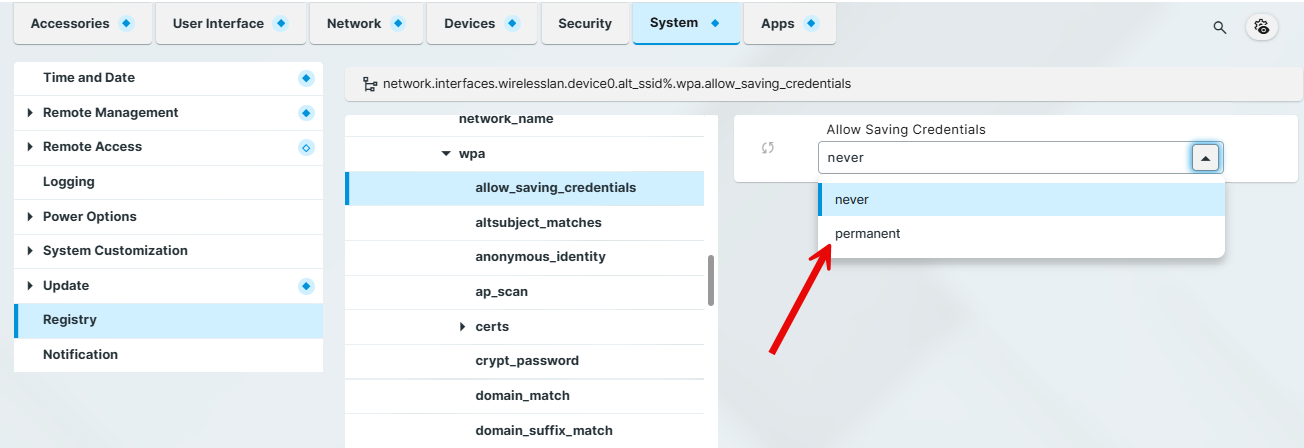The image size is (1304, 448).
Task: Click the diamond badge on the Accessories tab
Action: tap(126, 24)
